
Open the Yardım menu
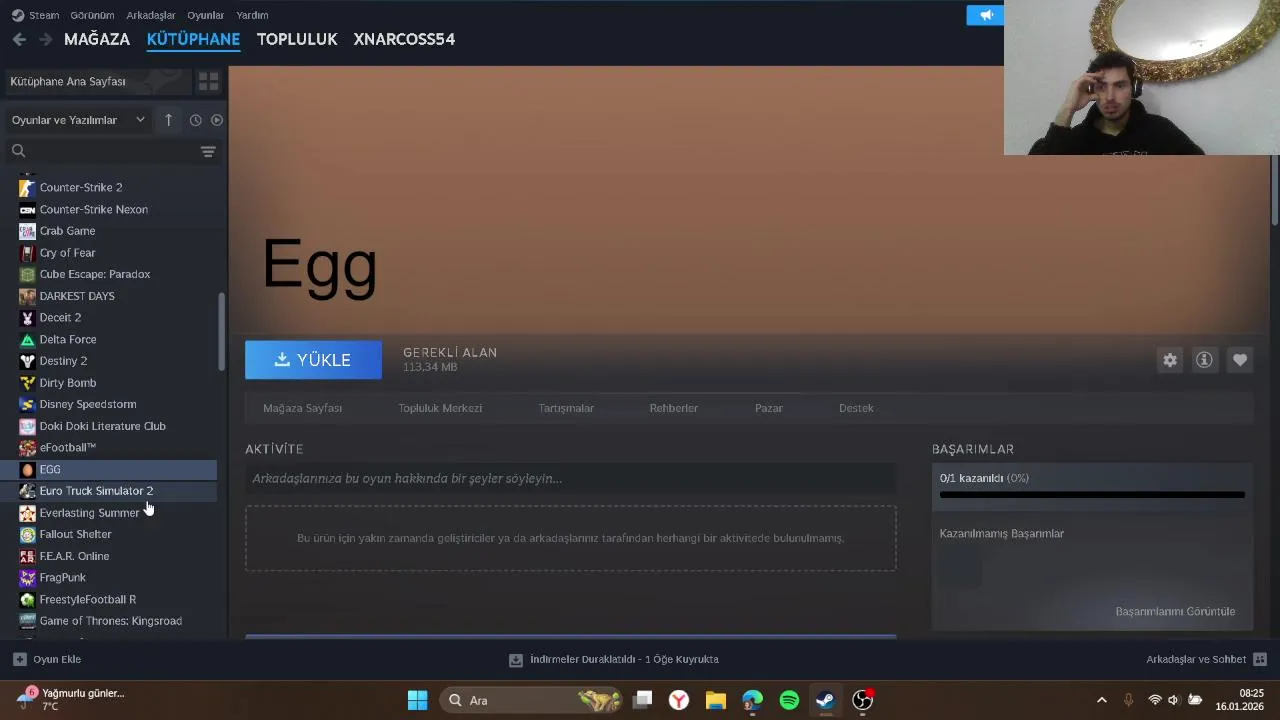[252, 15]
